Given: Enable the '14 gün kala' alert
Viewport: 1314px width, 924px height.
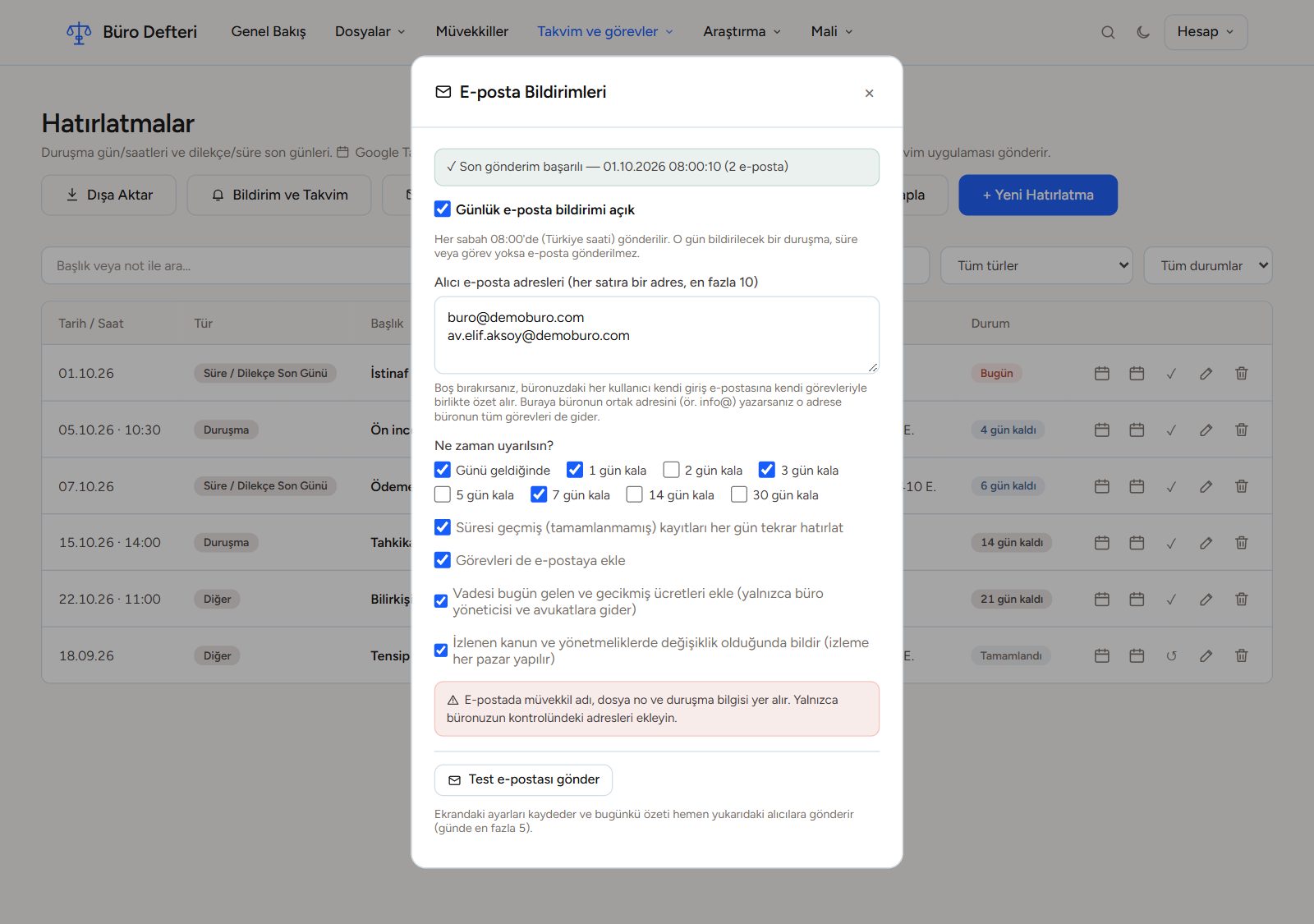Looking at the screenshot, I should tap(635, 495).
